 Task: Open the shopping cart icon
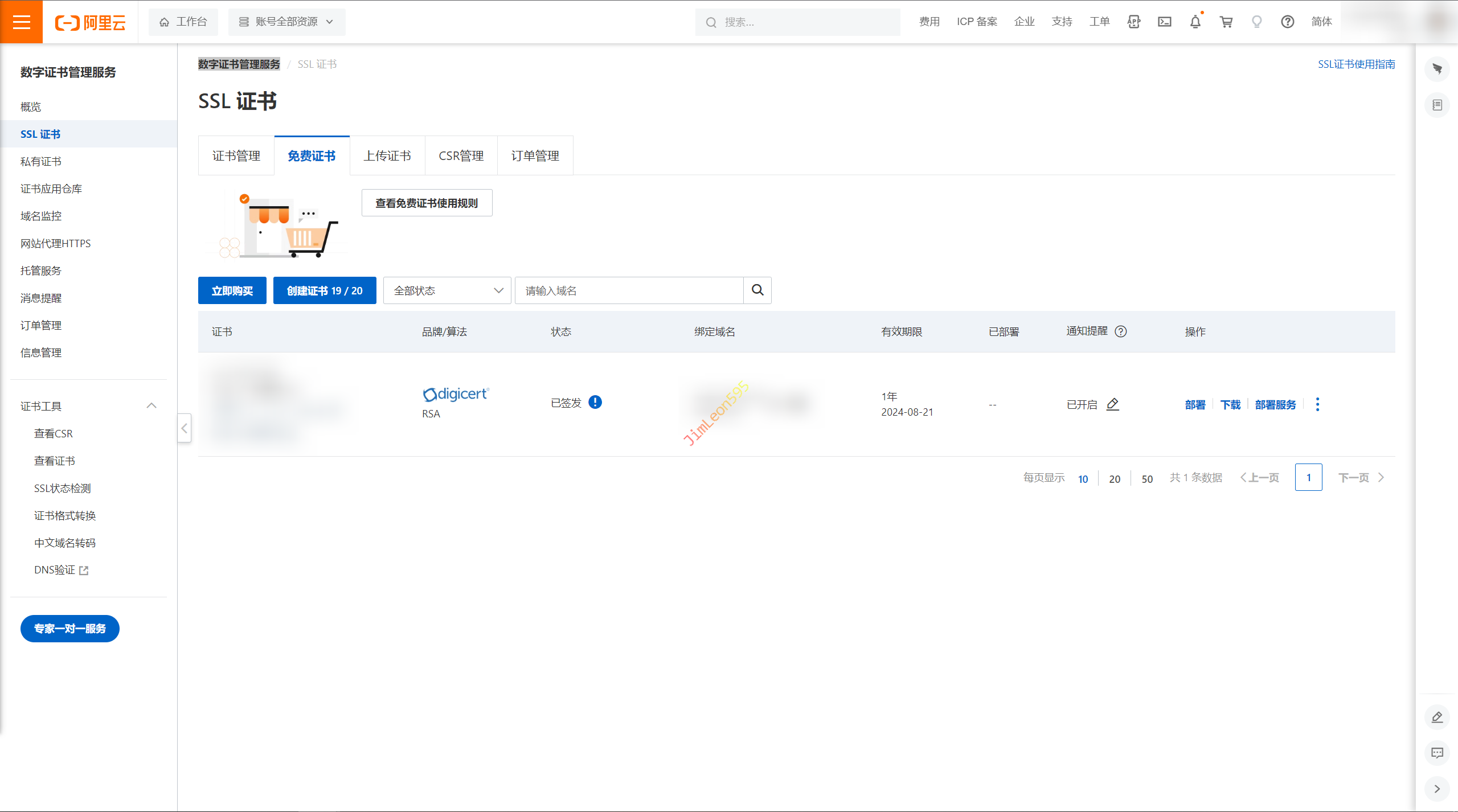click(1226, 22)
